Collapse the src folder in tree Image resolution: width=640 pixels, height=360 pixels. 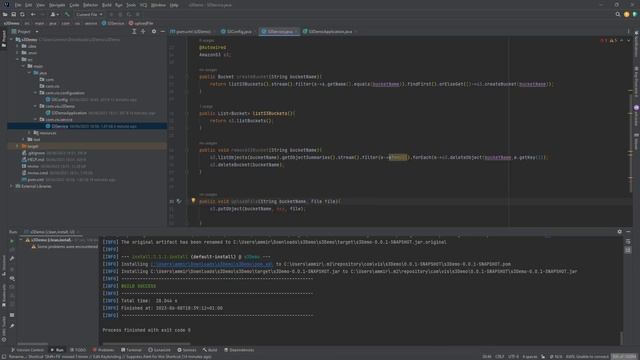point(18,59)
